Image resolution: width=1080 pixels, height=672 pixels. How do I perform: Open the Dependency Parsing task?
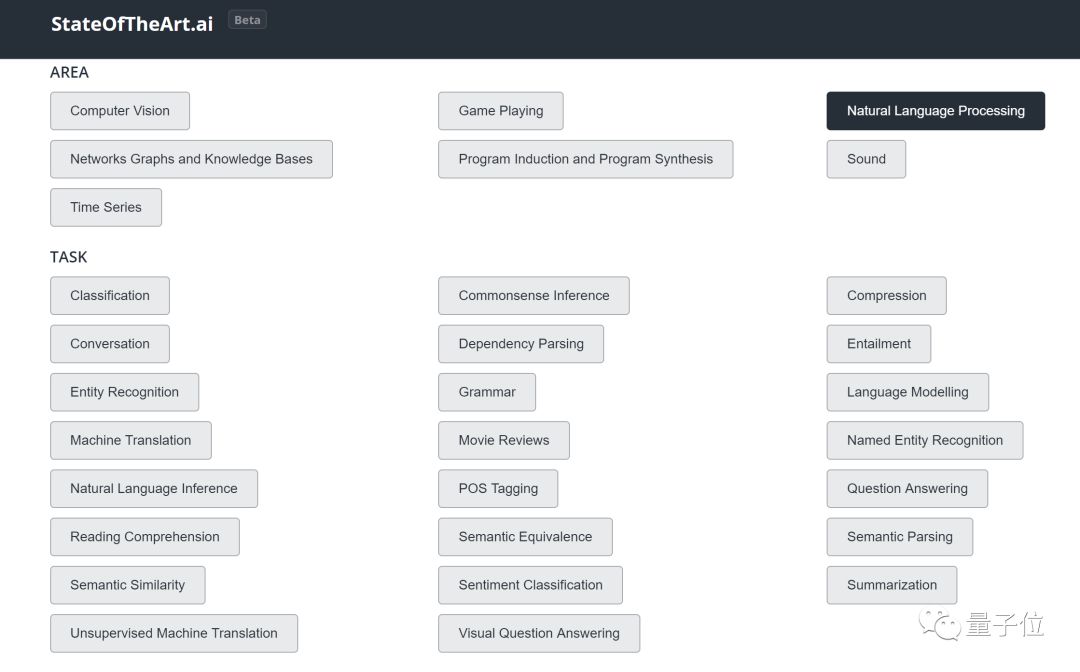click(x=521, y=344)
